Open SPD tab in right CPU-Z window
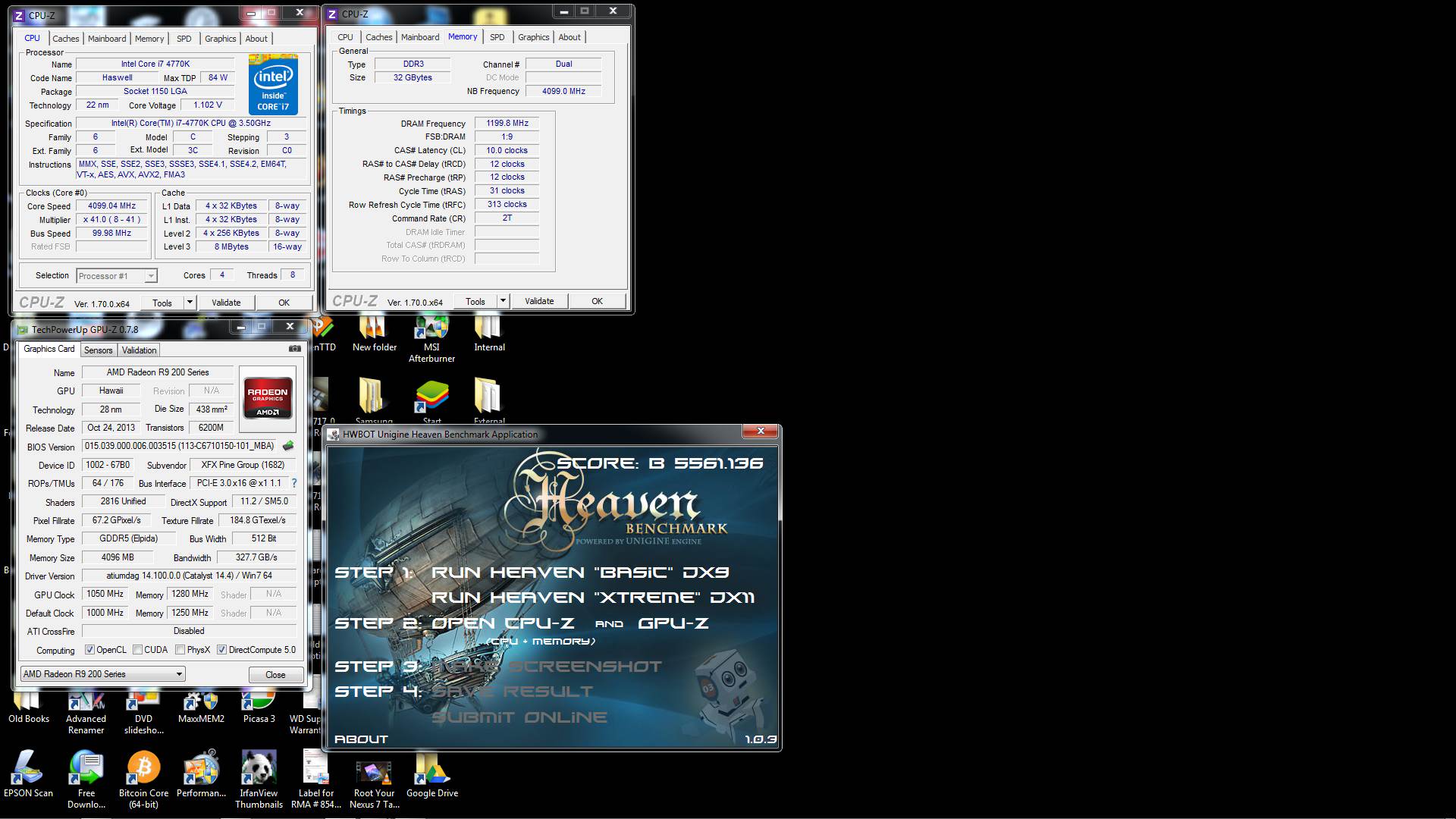Image resolution: width=1456 pixels, height=819 pixels. tap(497, 37)
